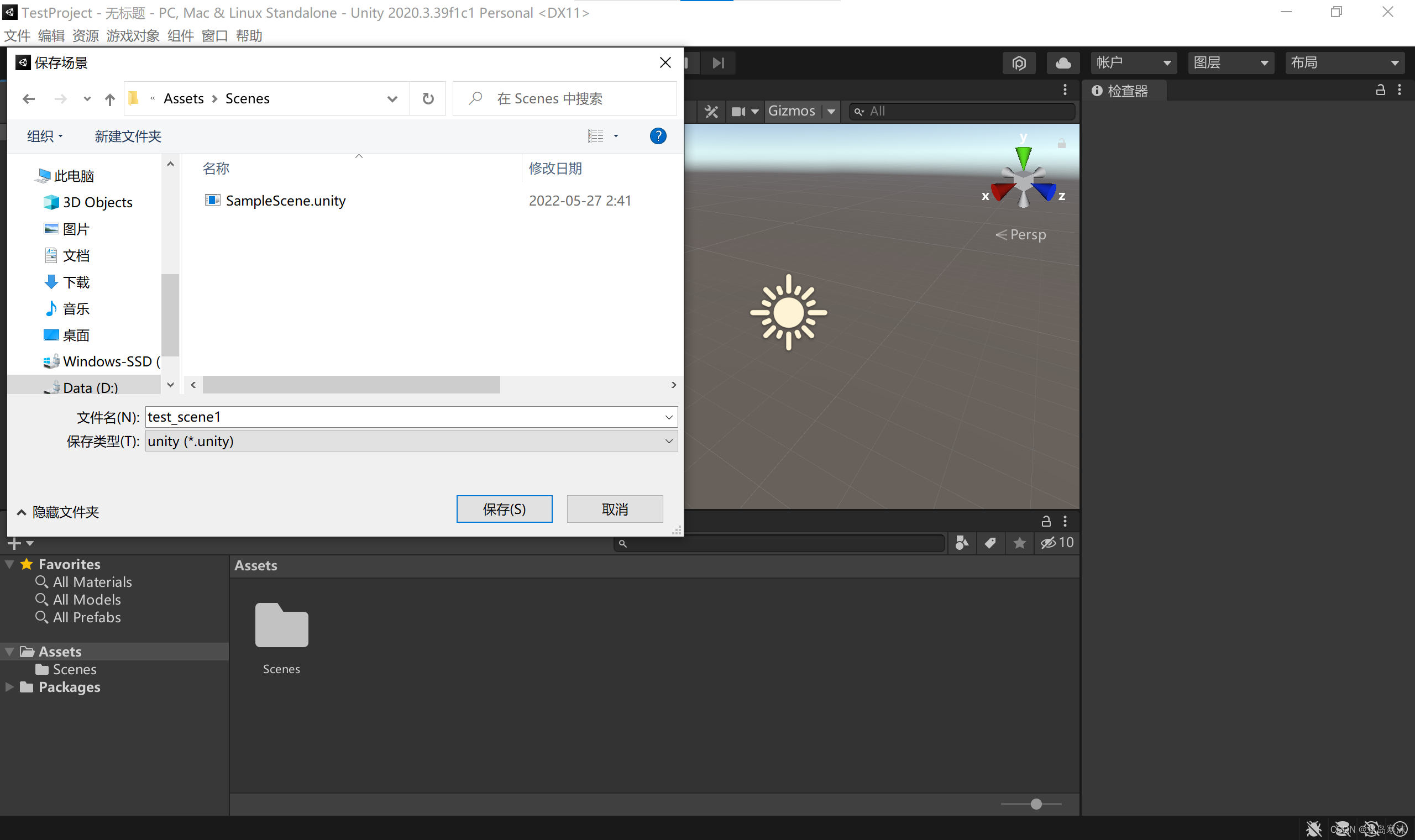Viewport: 1415px width, 840px height.
Task: Click search by type icon in Project panel
Action: 962,543
